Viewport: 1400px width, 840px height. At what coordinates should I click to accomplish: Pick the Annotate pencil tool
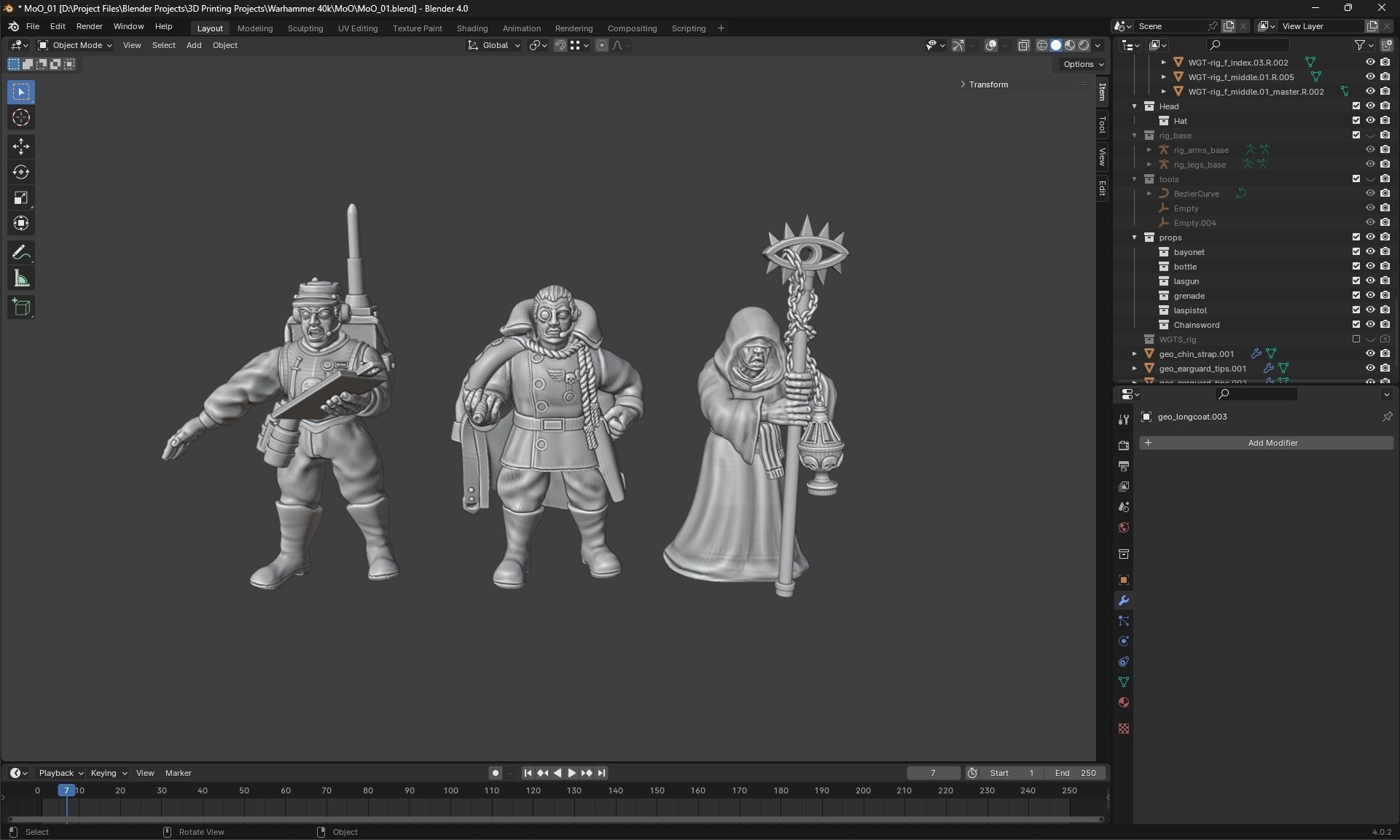click(x=20, y=253)
